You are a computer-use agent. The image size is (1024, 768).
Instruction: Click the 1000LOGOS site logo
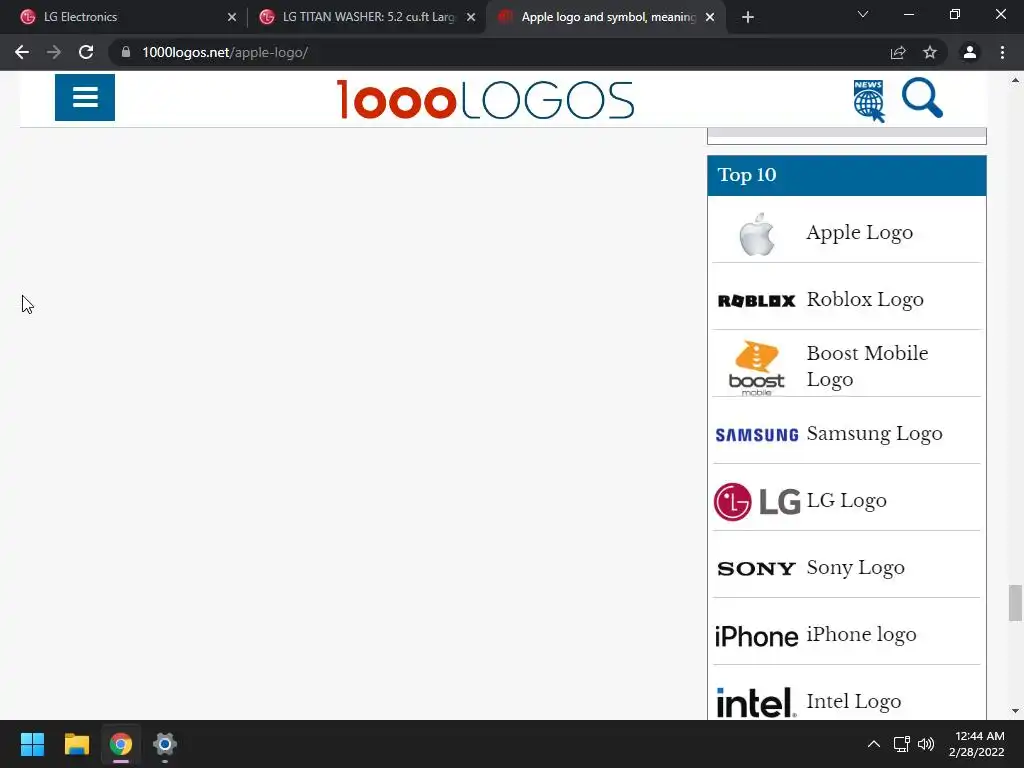pos(485,100)
